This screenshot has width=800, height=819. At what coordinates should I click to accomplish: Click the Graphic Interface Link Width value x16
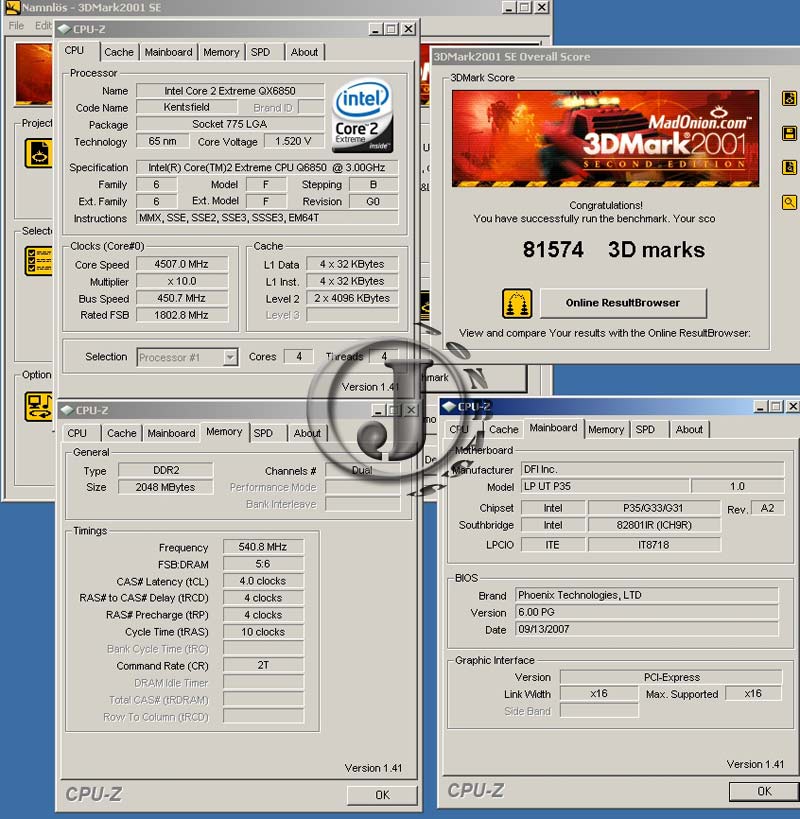(599, 694)
